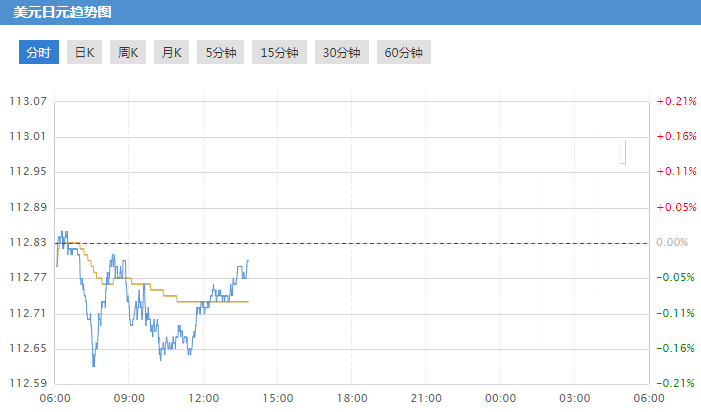Viewport: 701px width, 412px height.
Task: Click the 15:00 time axis label
Action: 278,398
